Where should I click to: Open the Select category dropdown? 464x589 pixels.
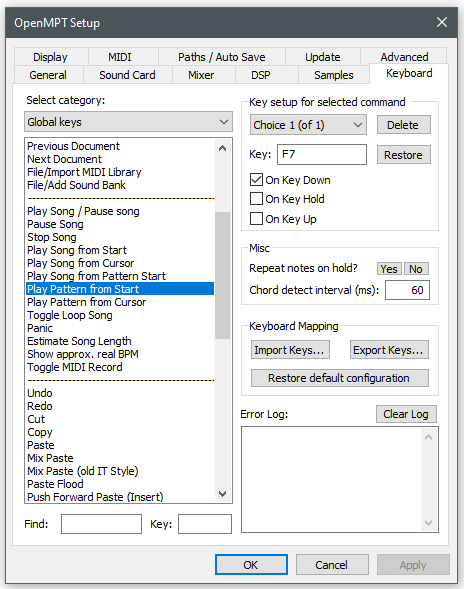tap(128, 122)
